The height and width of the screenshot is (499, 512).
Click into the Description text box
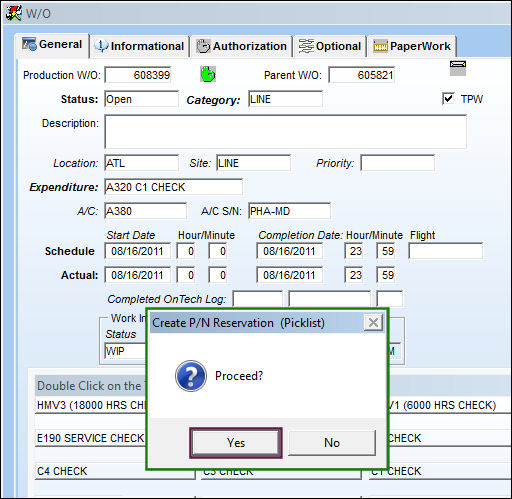(285, 132)
